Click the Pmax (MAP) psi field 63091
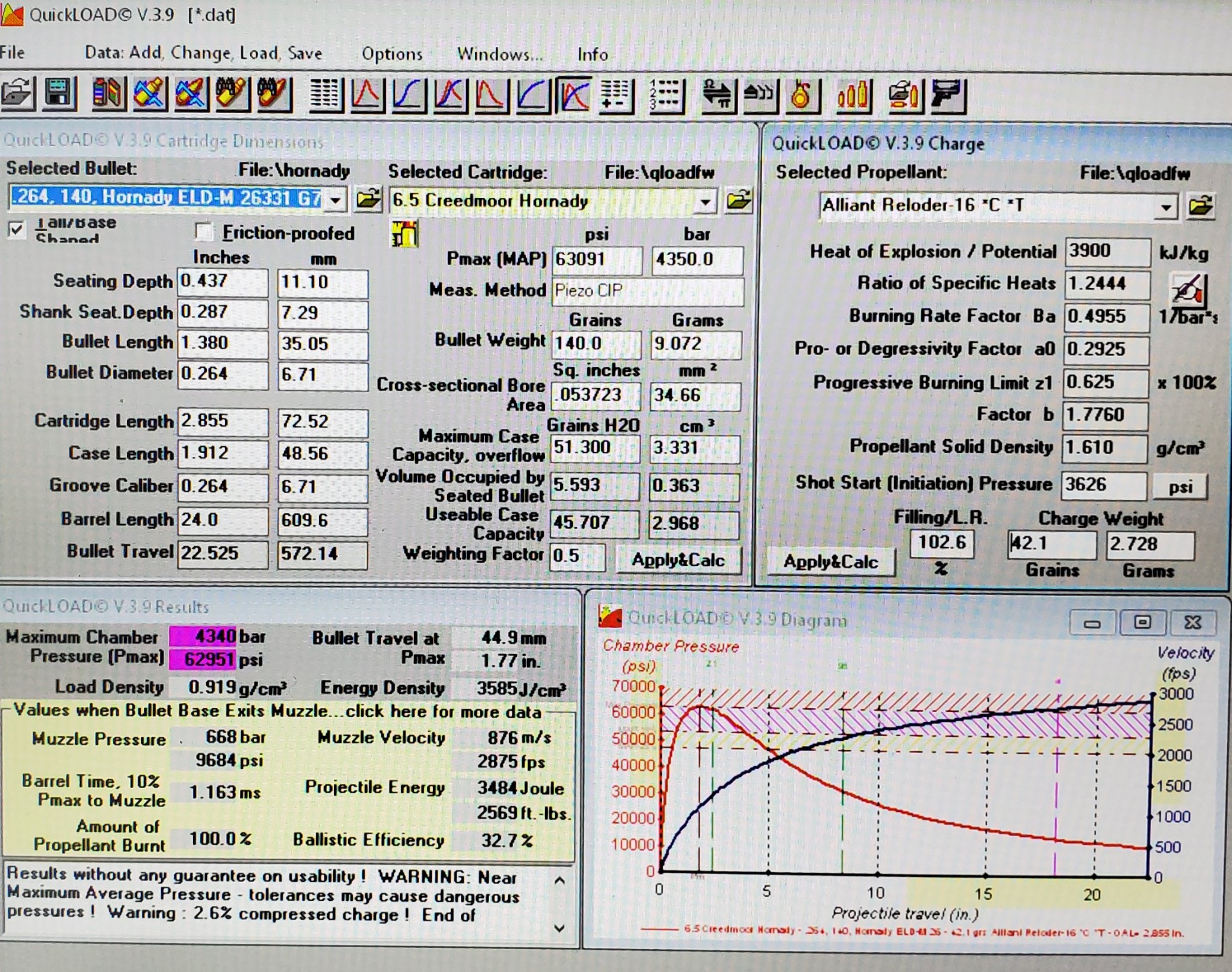 pyautogui.click(x=597, y=259)
